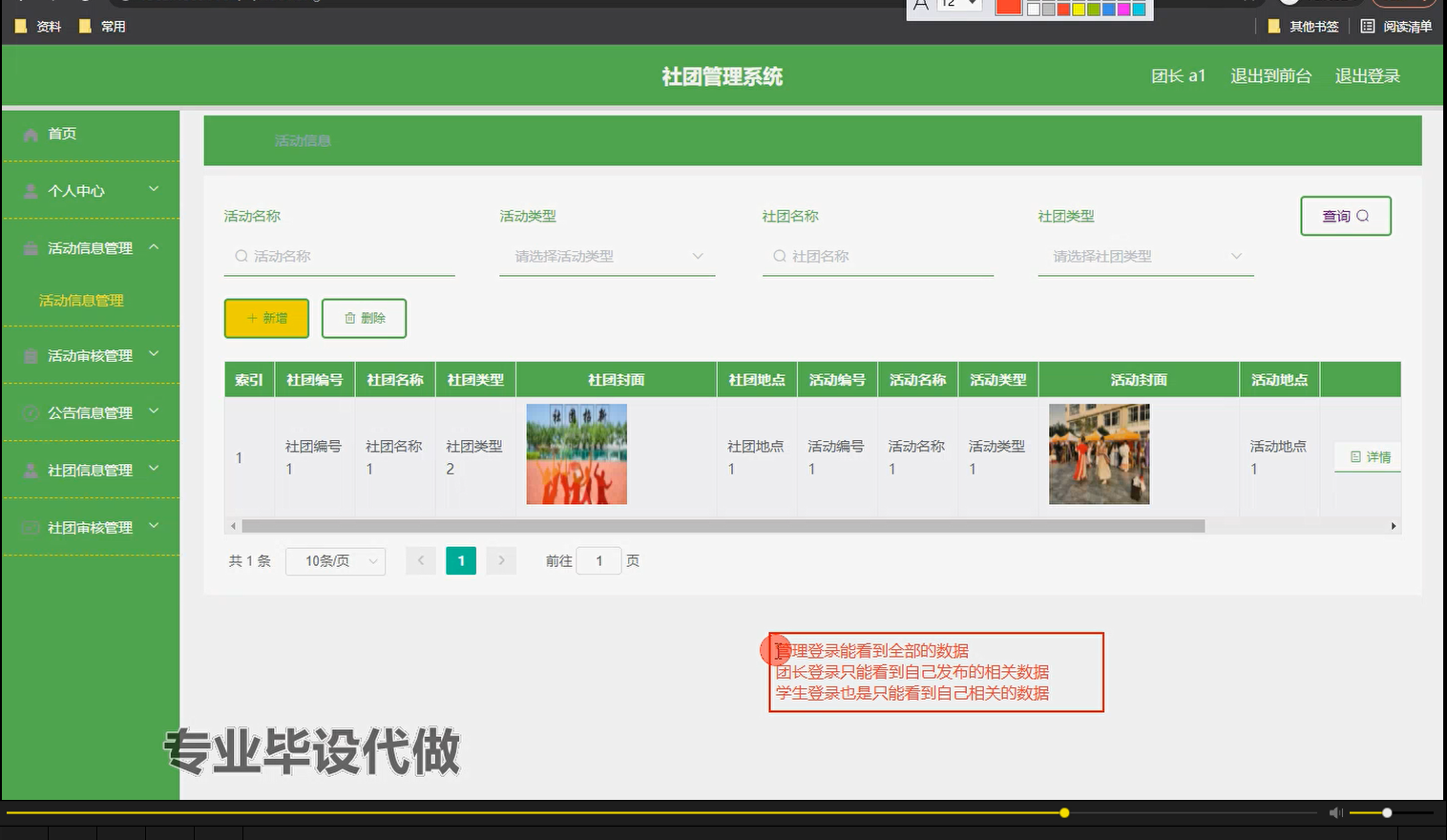The width and height of the screenshot is (1447, 840).
Task: Select the 活动信息管理 briefcase icon
Action: (30, 246)
